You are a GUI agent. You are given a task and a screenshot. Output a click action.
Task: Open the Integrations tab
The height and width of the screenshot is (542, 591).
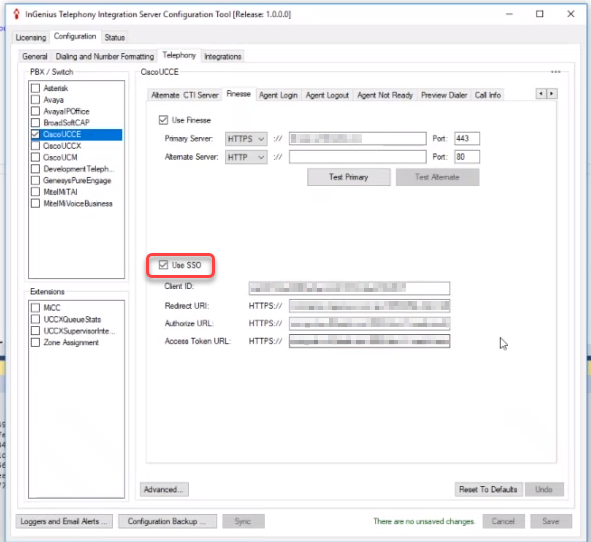pyautogui.click(x=222, y=57)
